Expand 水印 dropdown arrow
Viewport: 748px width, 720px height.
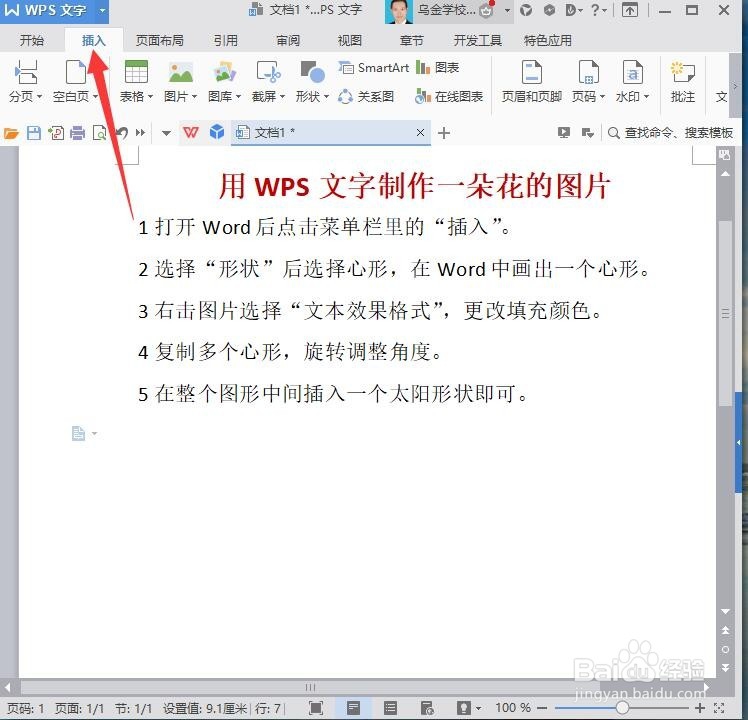click(x=646, y=97)
